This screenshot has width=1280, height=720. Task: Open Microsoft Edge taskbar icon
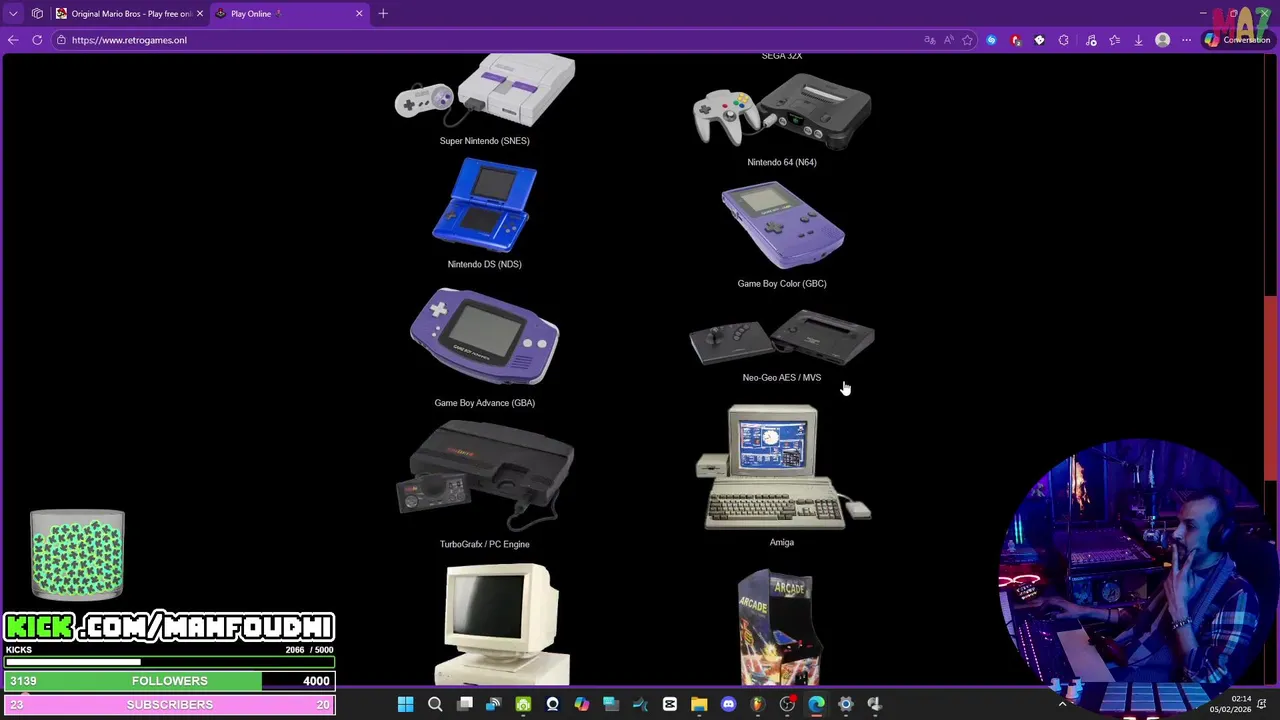coord(816,705)
